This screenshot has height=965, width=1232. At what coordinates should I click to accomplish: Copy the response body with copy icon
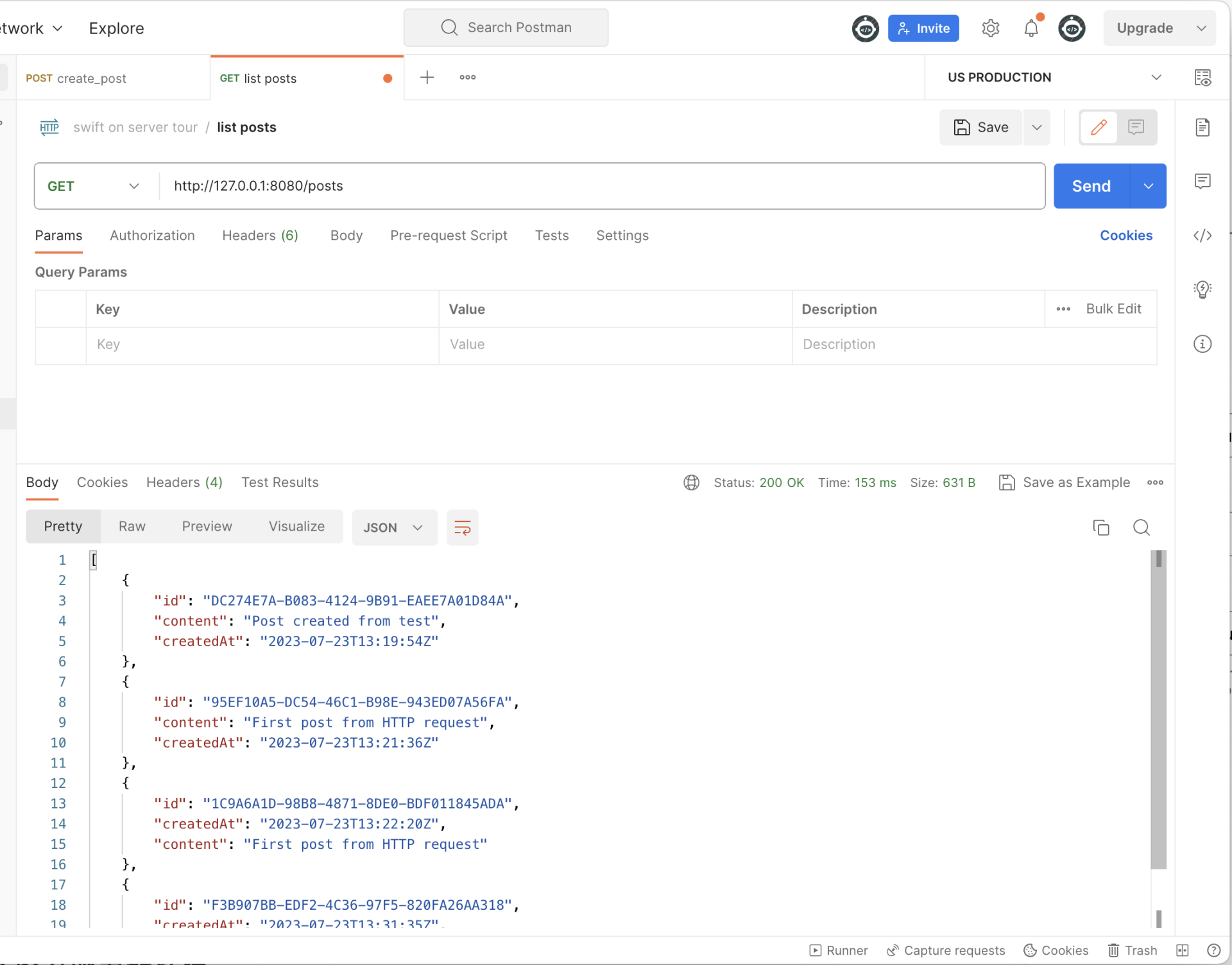click(1101, 527)
